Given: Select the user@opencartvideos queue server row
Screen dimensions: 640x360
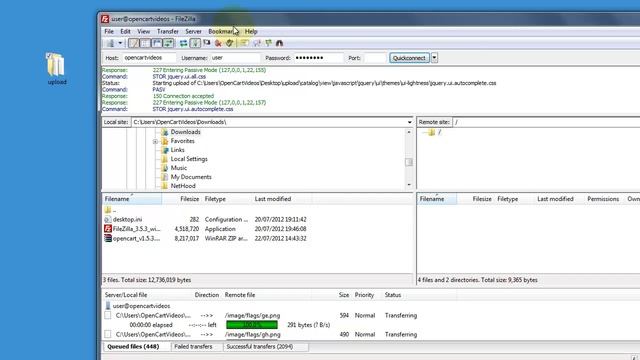Looking at the screenshot, I should (141, 306).
